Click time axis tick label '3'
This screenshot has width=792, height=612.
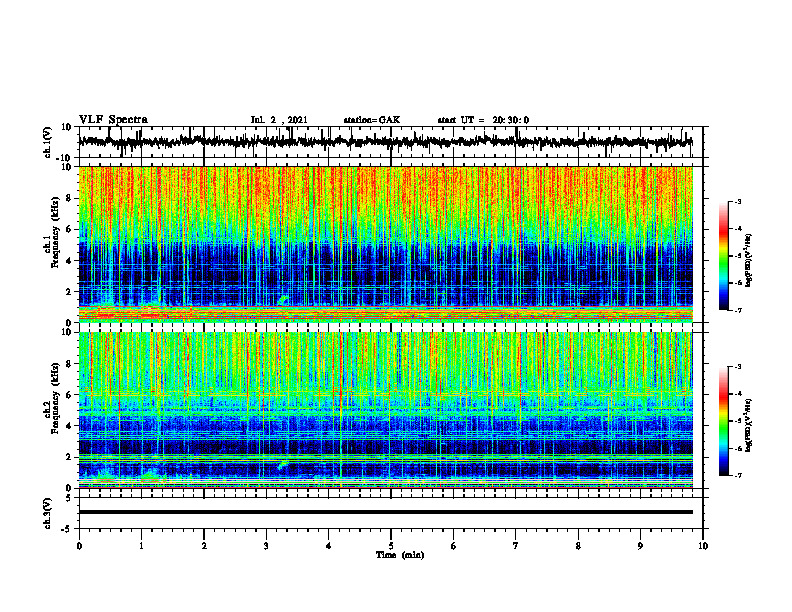[266, 546]
